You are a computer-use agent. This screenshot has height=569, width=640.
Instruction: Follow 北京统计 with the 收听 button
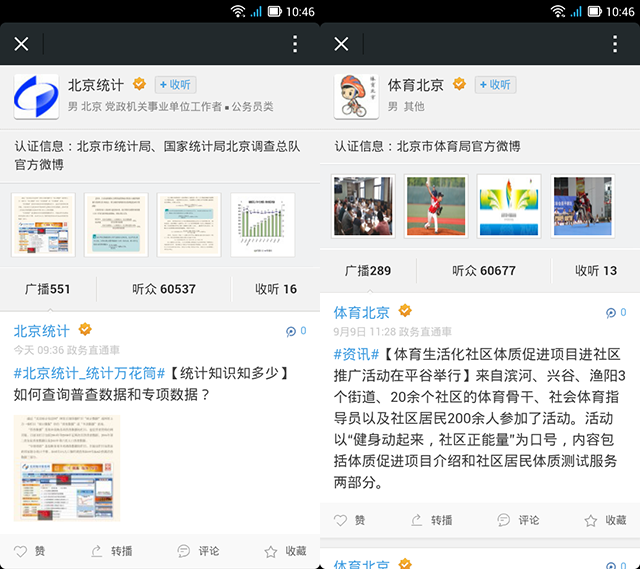tap(174, 85)
